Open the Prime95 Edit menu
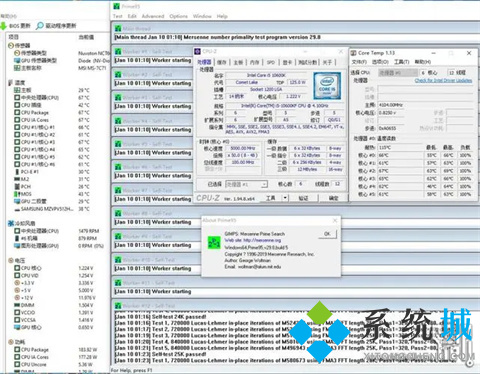The height and width of the screenshot is (374, 480). coord(132,16)
